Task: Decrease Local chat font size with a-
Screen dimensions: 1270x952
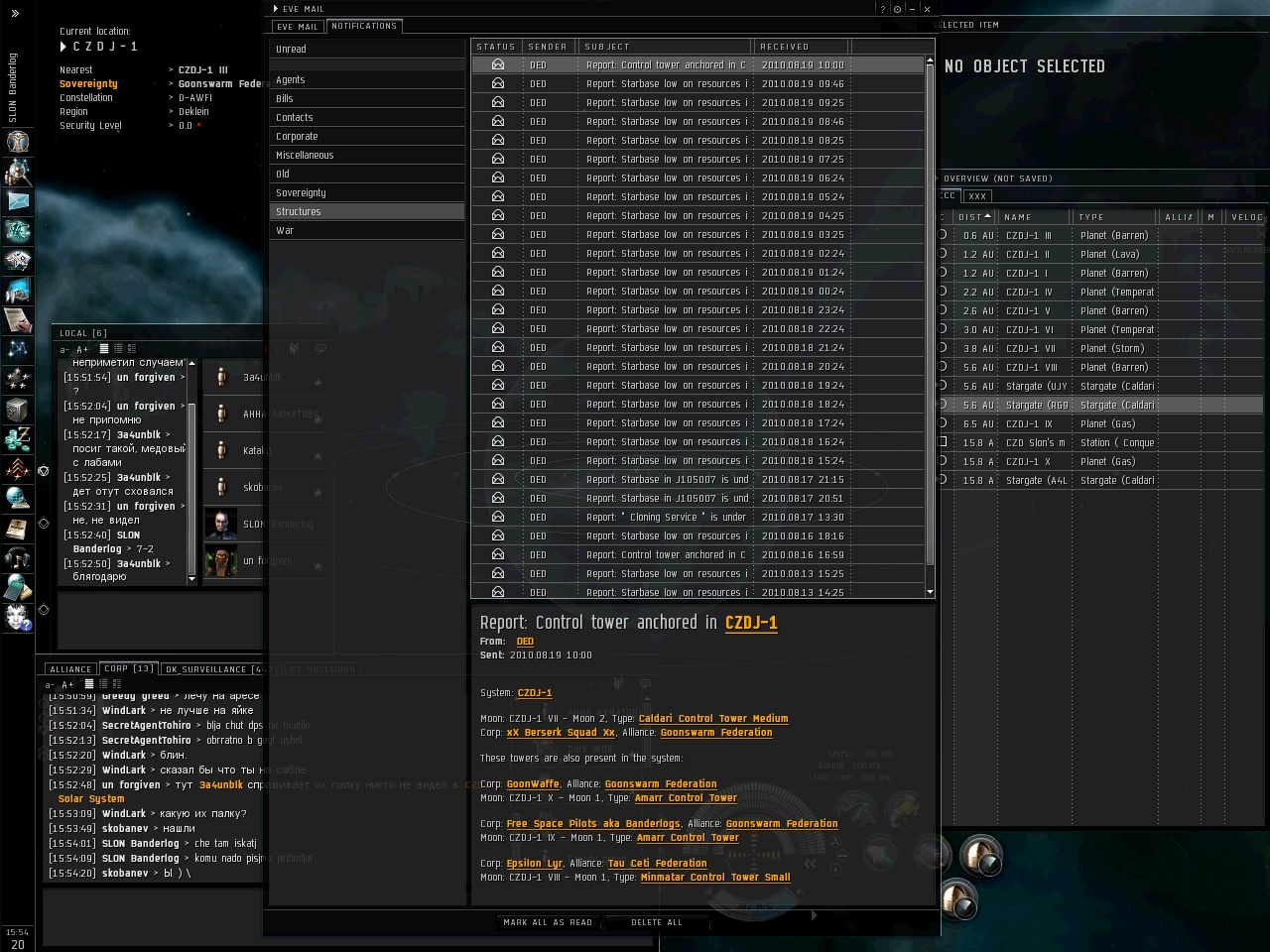Action: 65,349
